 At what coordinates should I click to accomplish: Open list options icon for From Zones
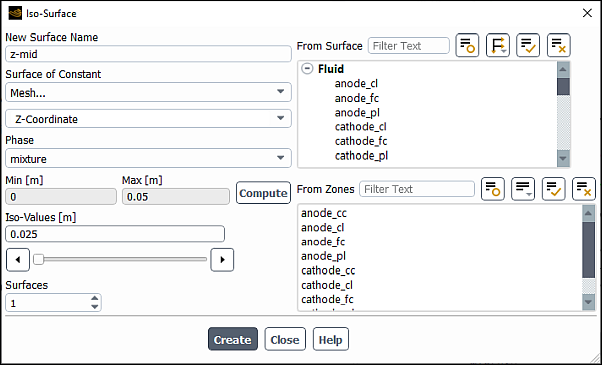523,189
